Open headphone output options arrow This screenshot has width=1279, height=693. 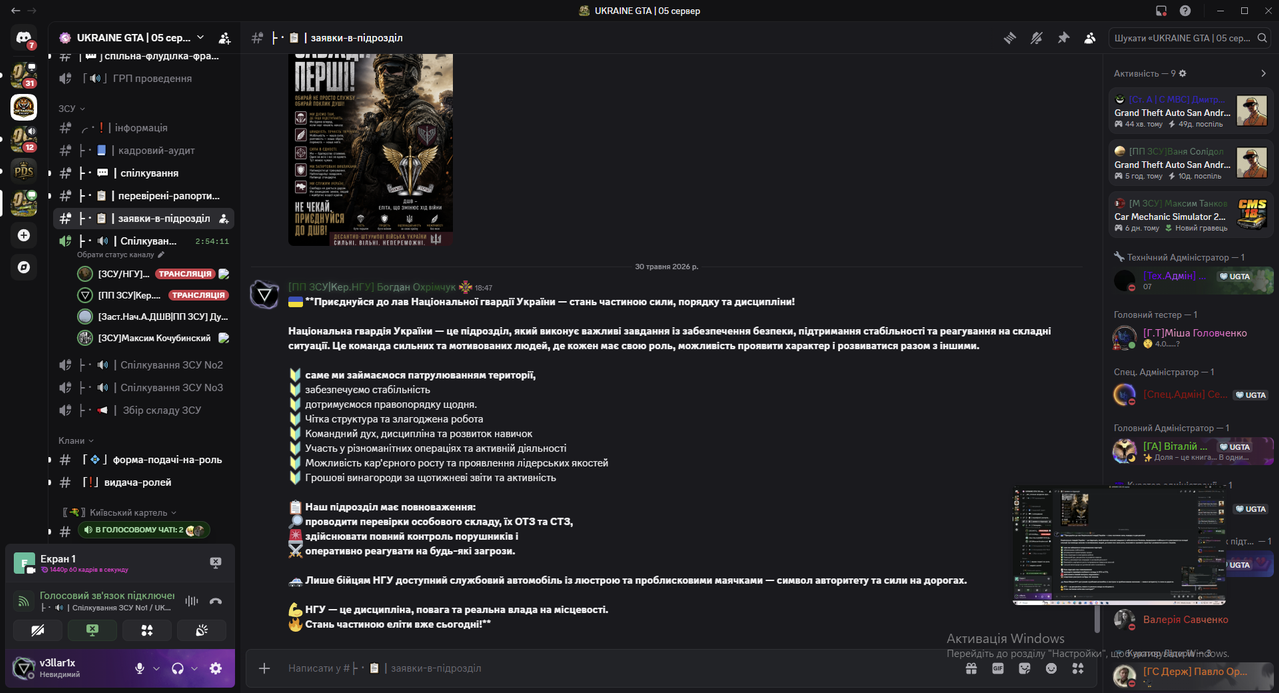[x=194, y=668]
